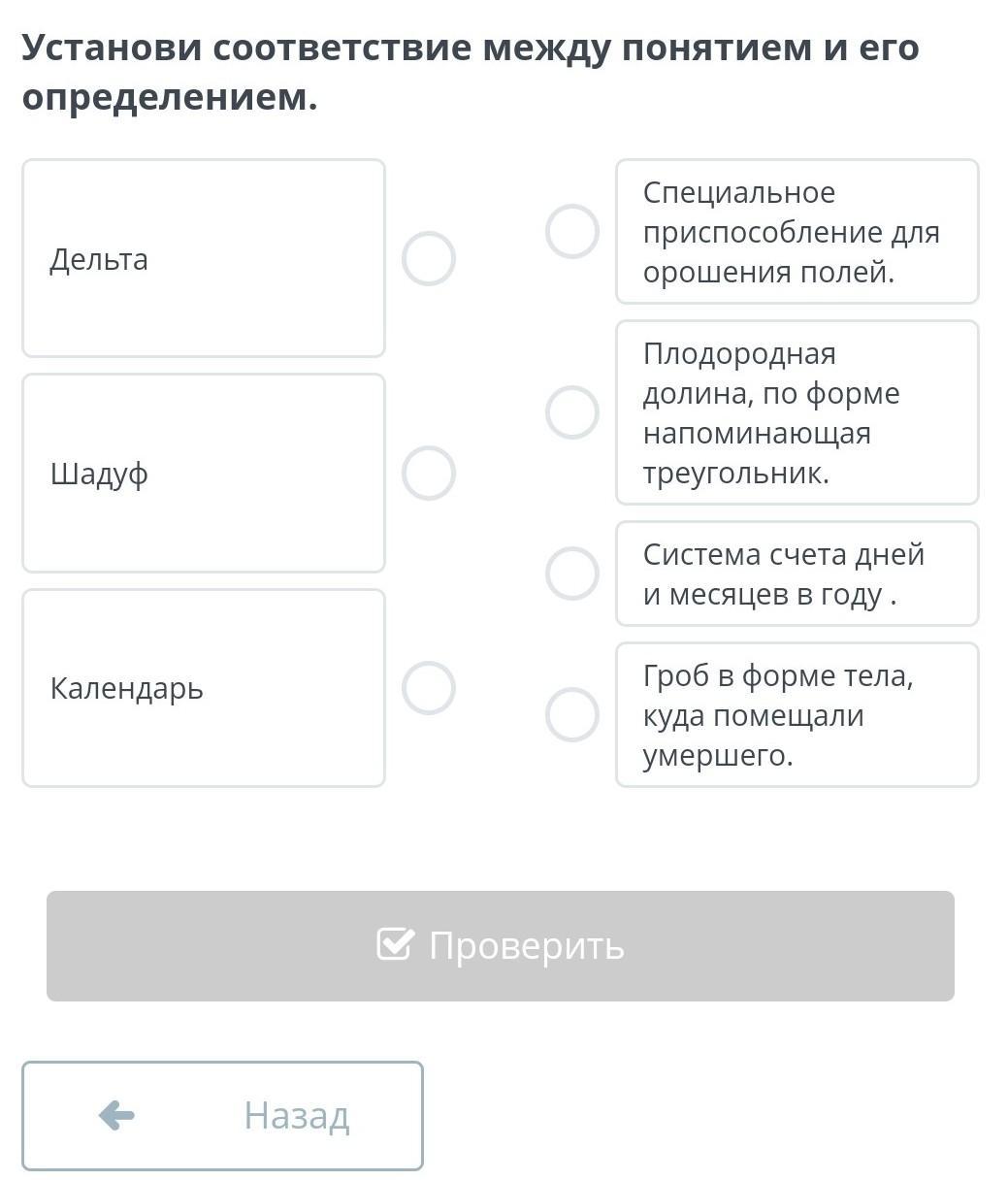Image resolution: width=1008 pixels, height=1181 pixels.
Task: Go back using the Назад button
Action: (223, 1115)
